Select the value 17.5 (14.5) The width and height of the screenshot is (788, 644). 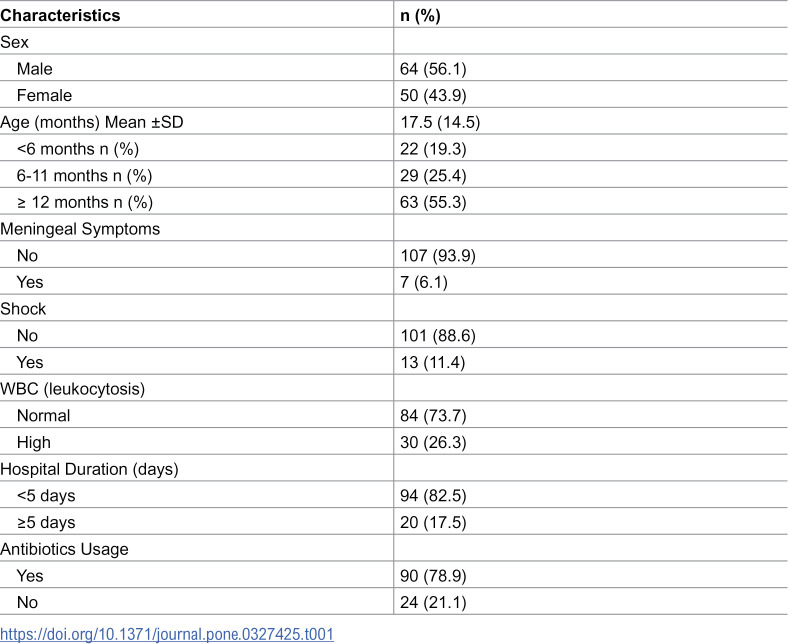click(x=440, y=122)
